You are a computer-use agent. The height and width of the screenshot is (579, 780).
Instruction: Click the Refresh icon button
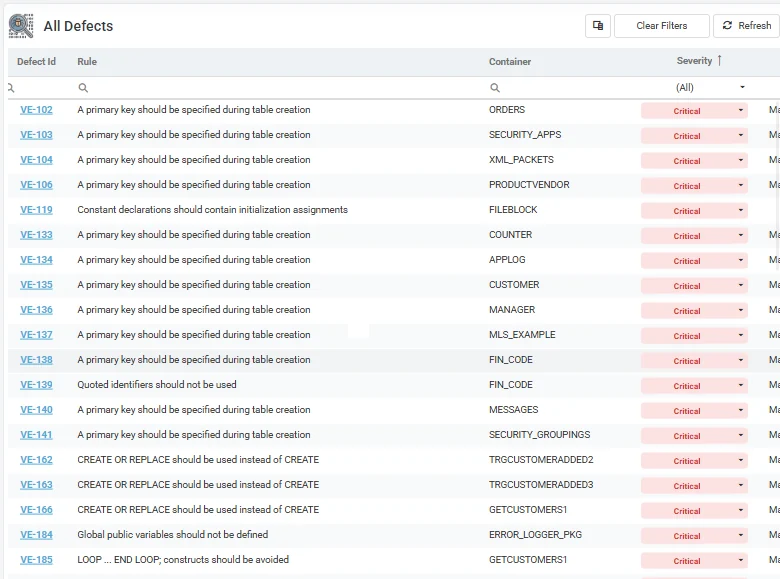point(747,26)
